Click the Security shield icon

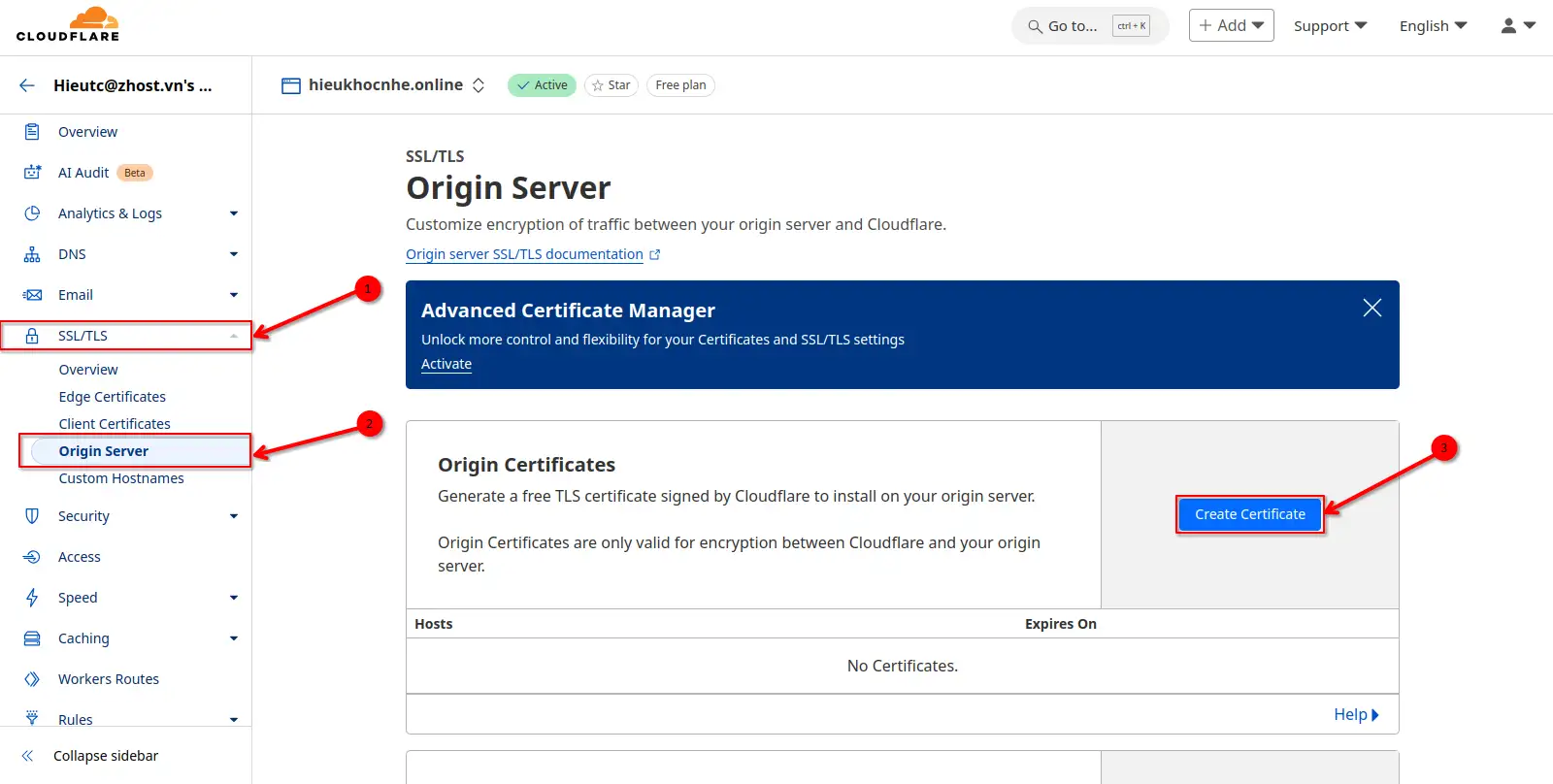tap(32, 516)
